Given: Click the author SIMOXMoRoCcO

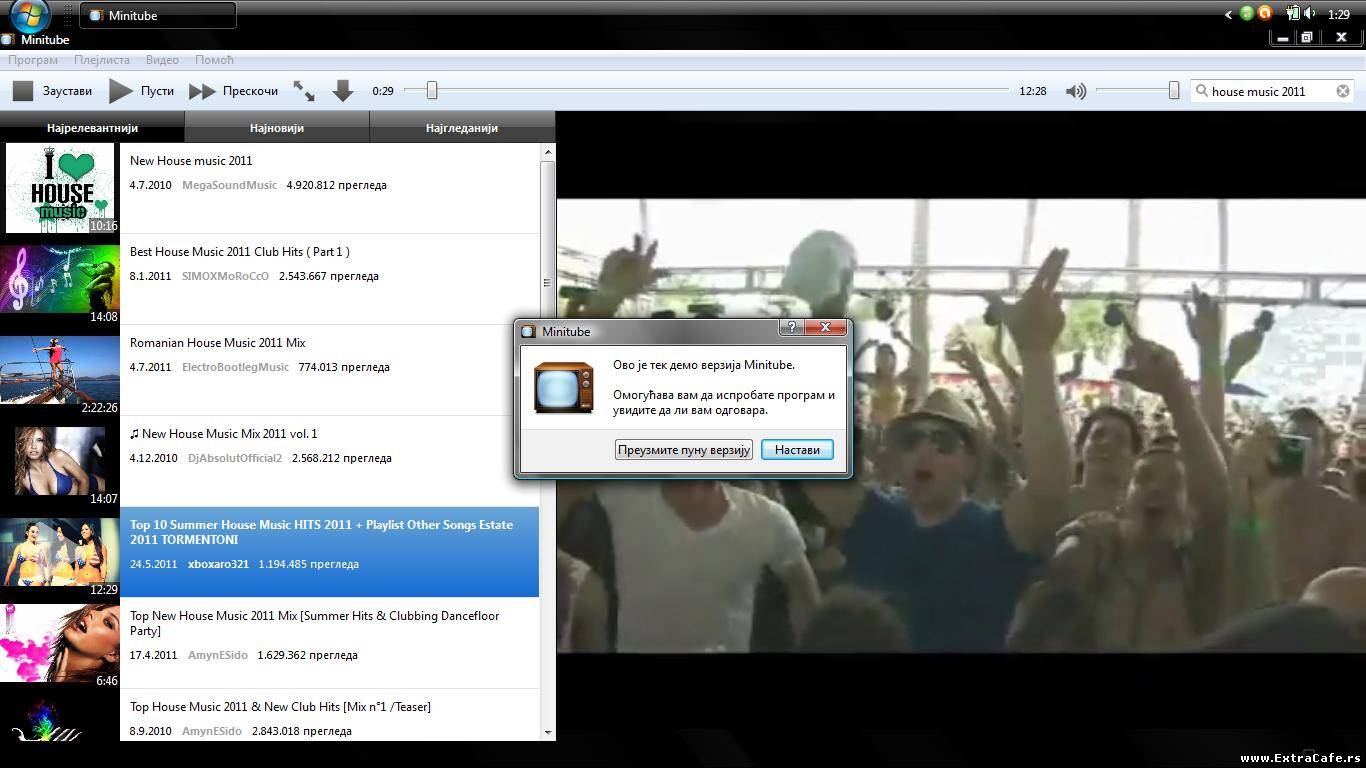Looking at the screenshot, I should tap(225, 276).
